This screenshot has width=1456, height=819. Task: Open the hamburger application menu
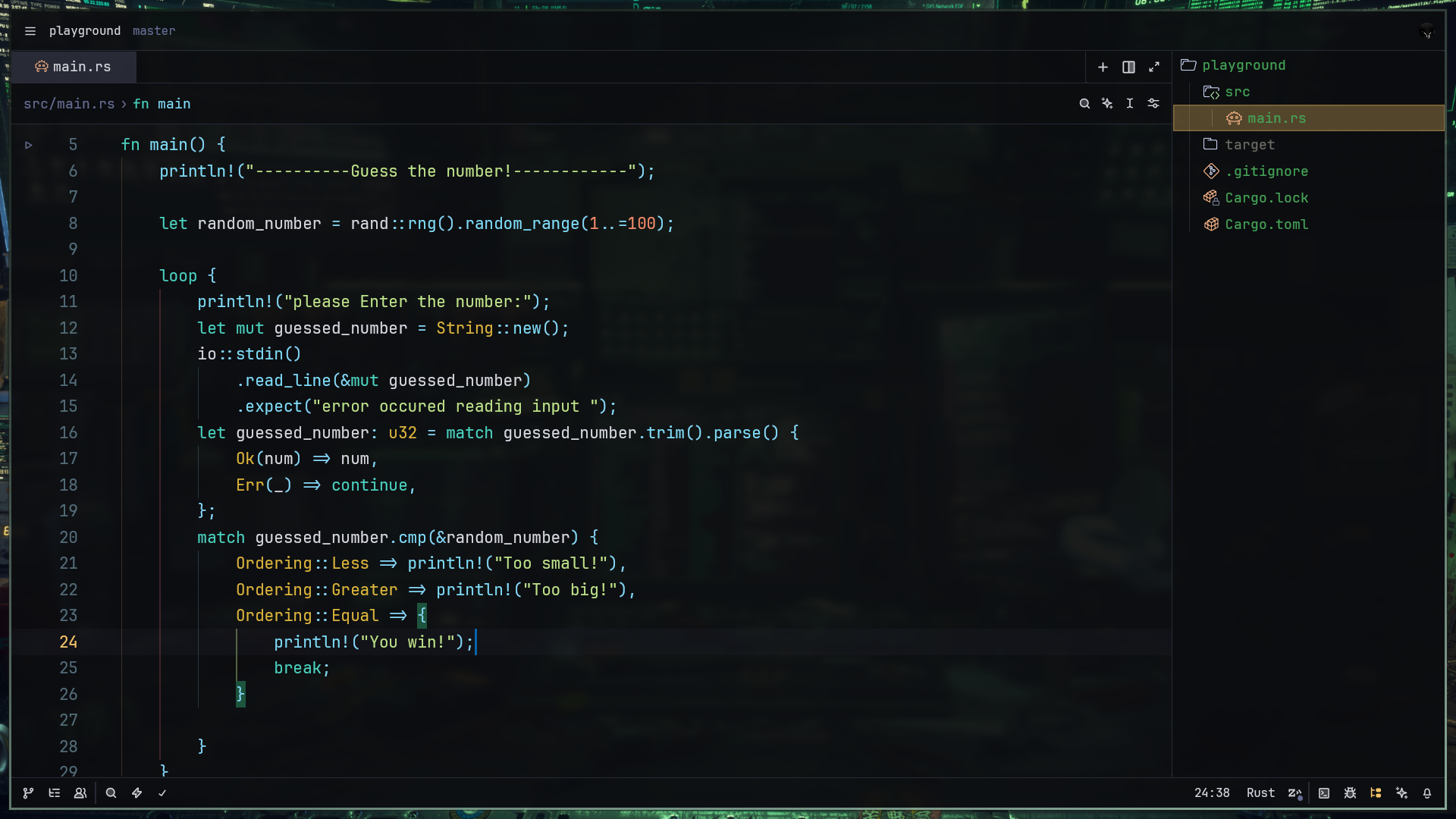coord(30,31)
